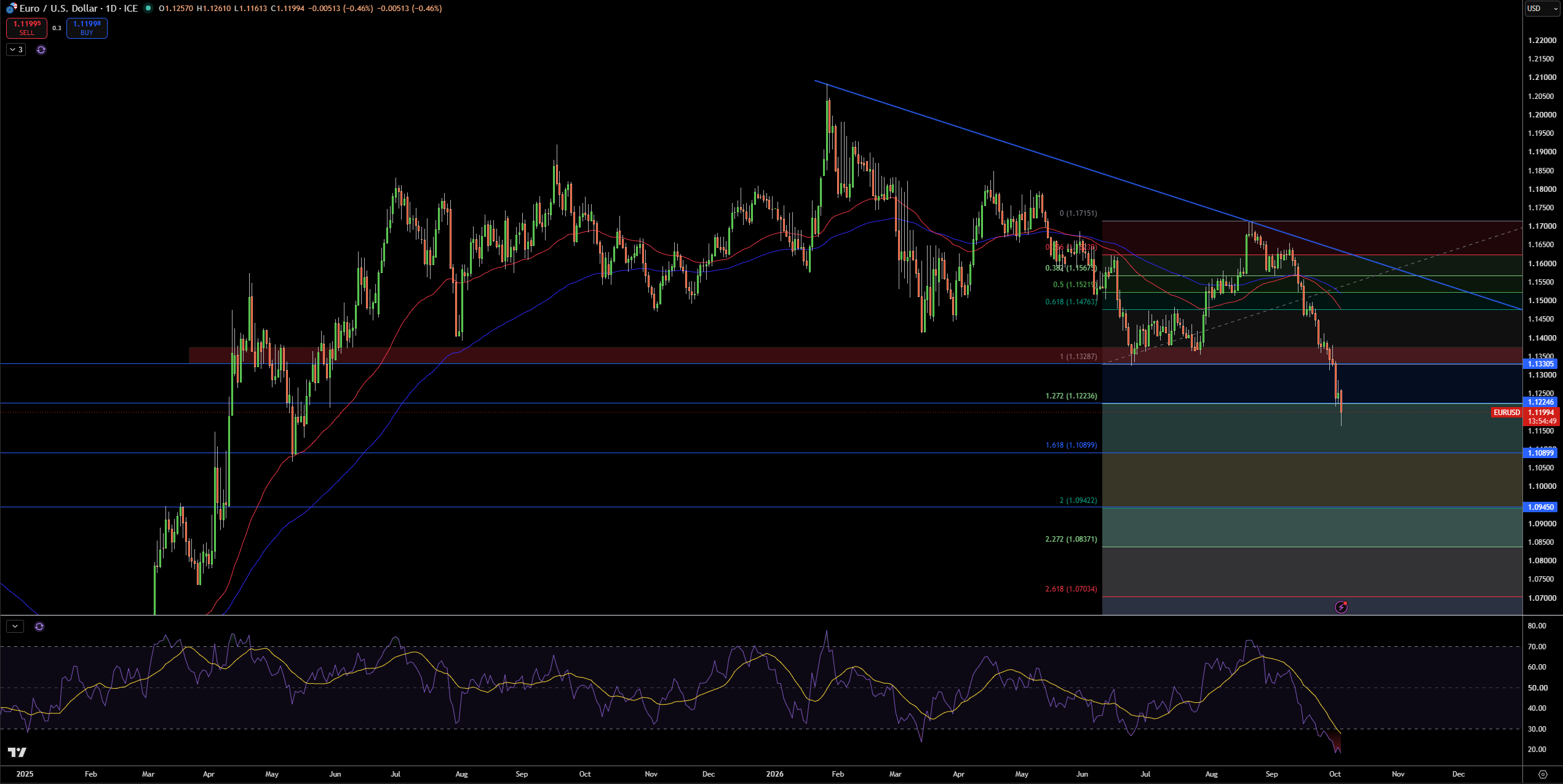Viewport: 1563px width, 784px height.
Task: Click the red SELL 1.11995 button
Action: (27, 28)
